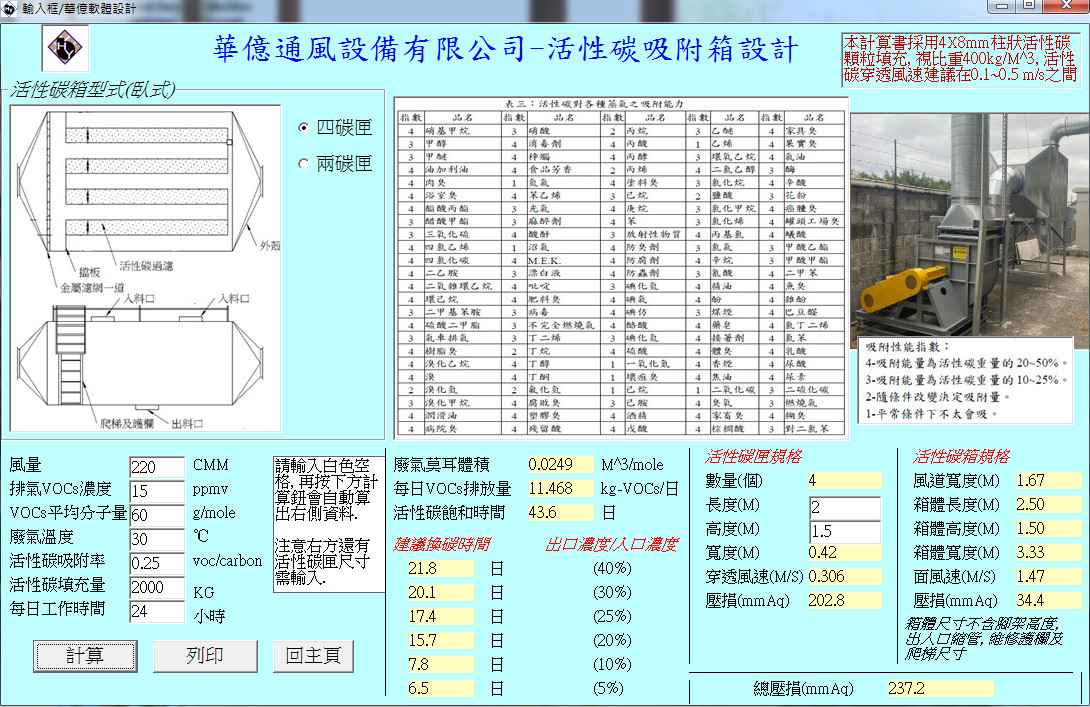
Task: Click the adsorption capacity table image
Action: 621,268
